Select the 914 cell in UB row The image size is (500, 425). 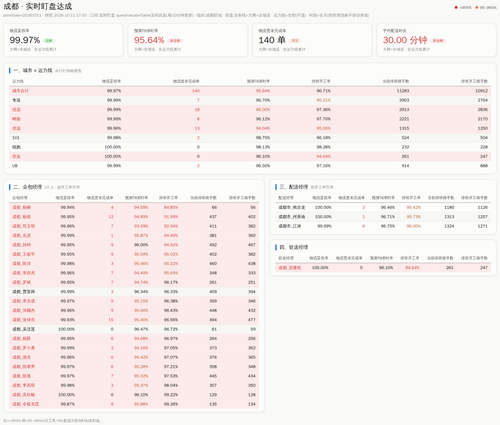coord(405,166)
